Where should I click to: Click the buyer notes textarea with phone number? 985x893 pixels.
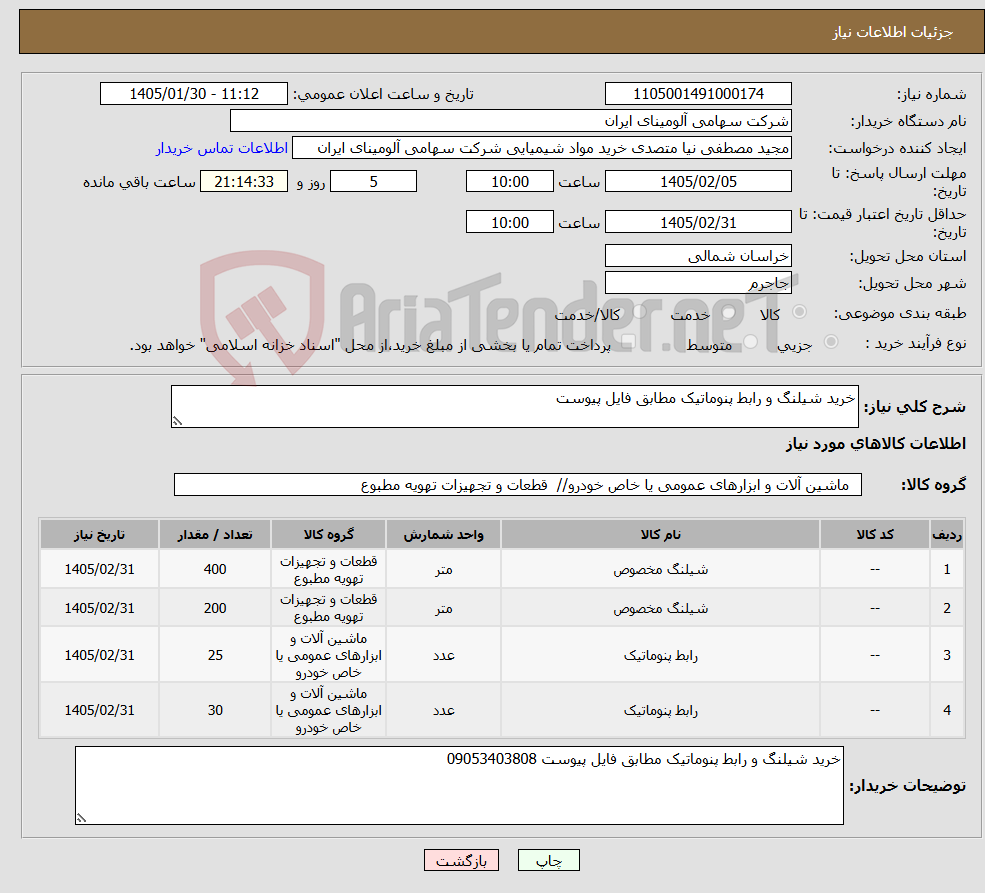pyautogui.click(x=459, y=785)
